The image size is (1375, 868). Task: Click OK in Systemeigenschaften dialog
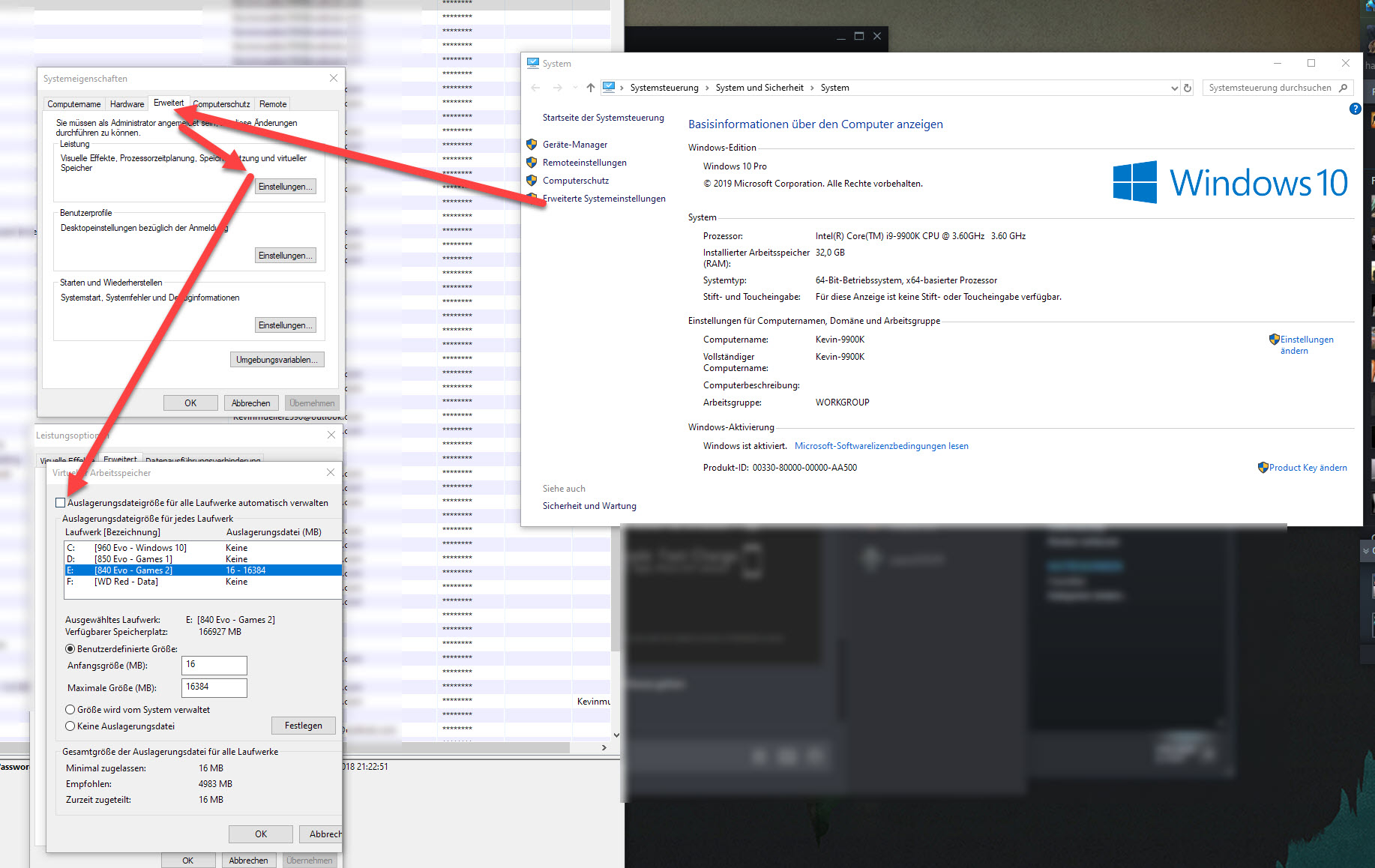point(190,403)
